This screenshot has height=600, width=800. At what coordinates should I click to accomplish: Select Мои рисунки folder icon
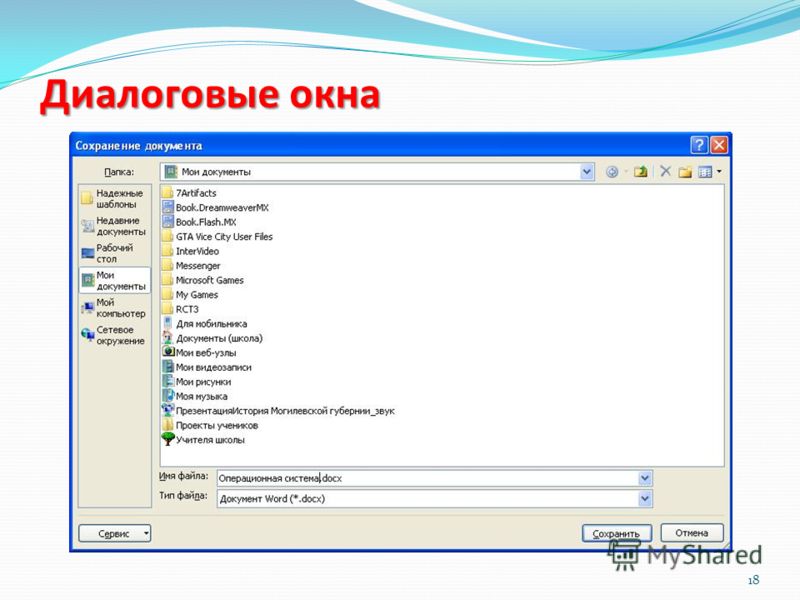tap(167, 382)
